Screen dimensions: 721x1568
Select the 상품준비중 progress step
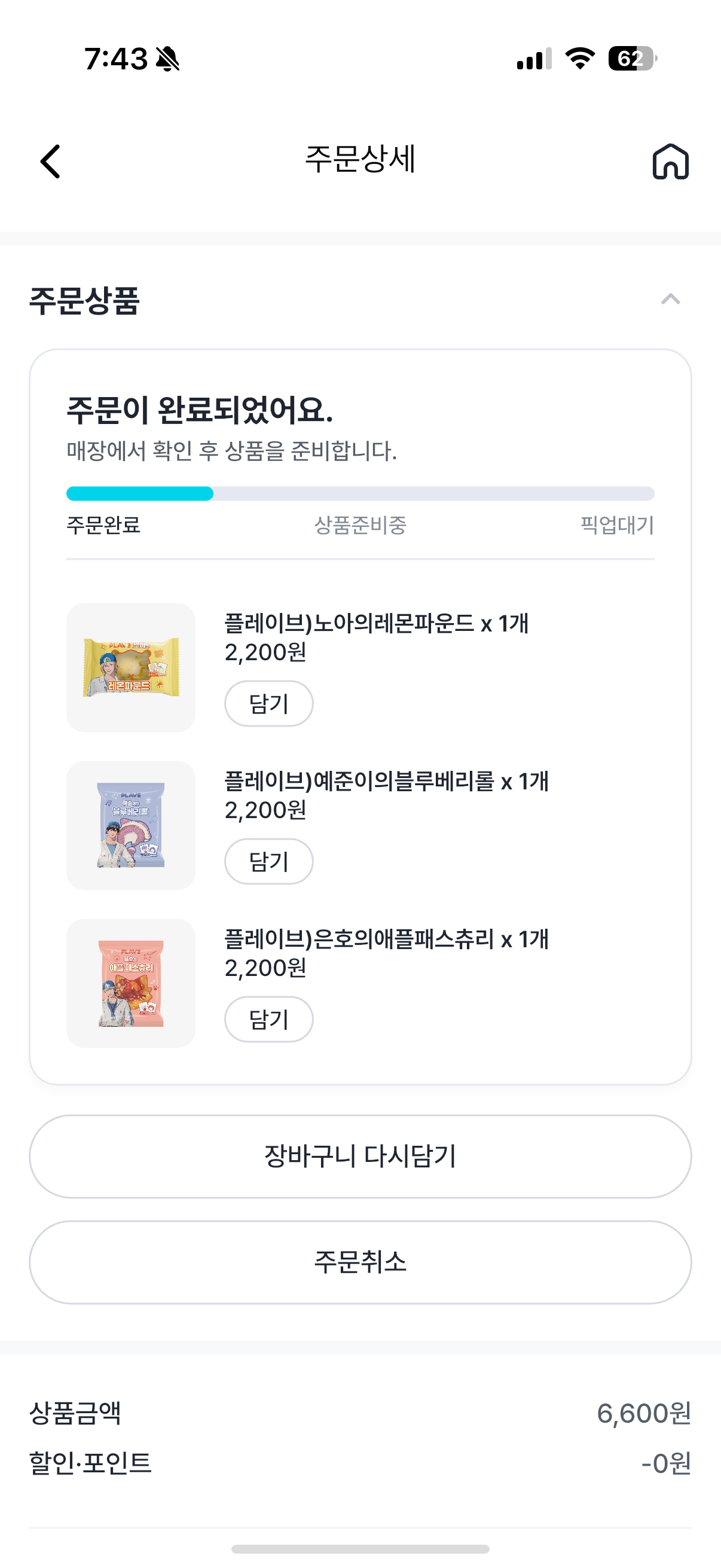pyautogui.click(x=360, y=524)
